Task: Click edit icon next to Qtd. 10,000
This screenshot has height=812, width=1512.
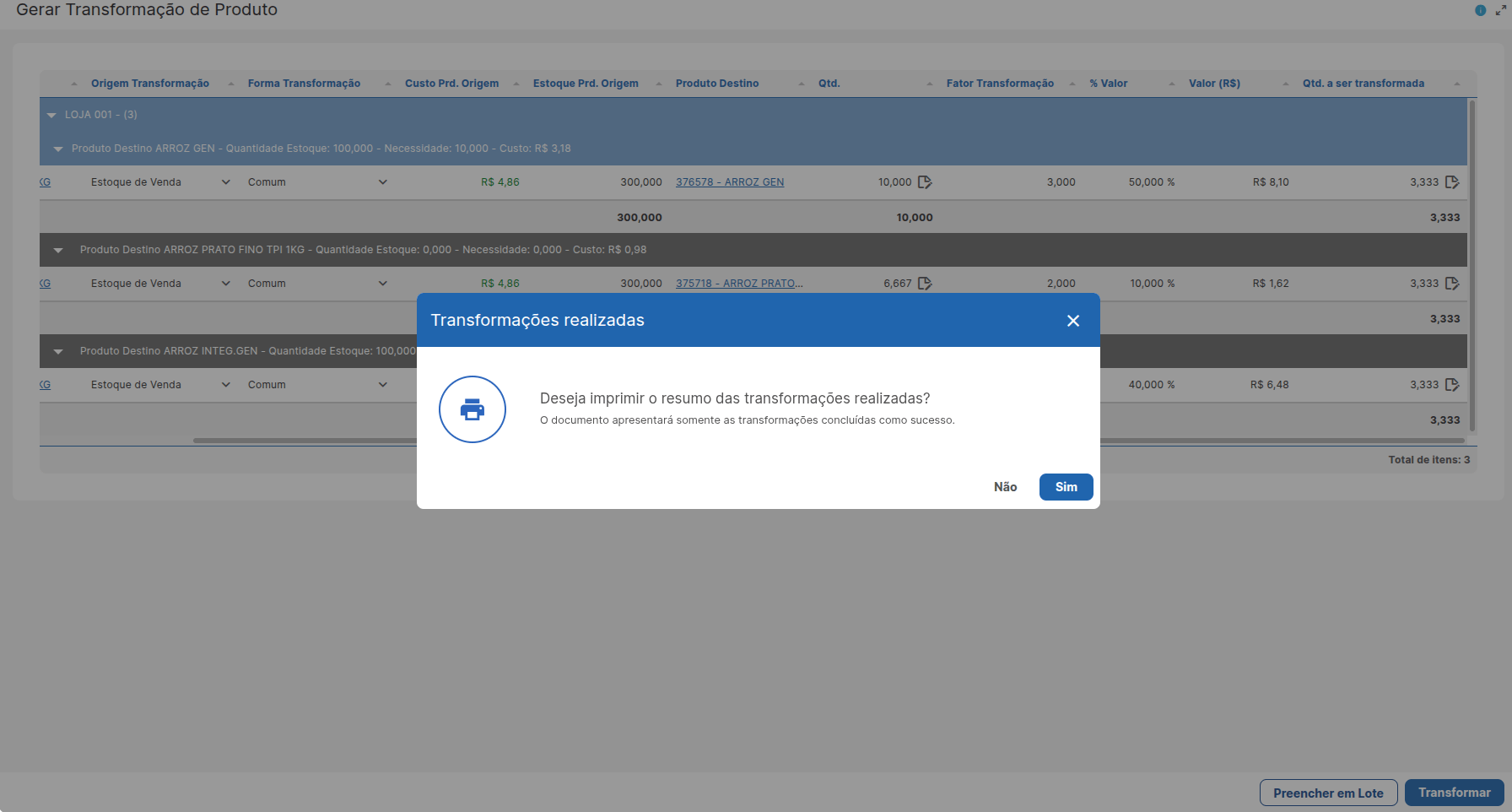Action: pos(925,182)
